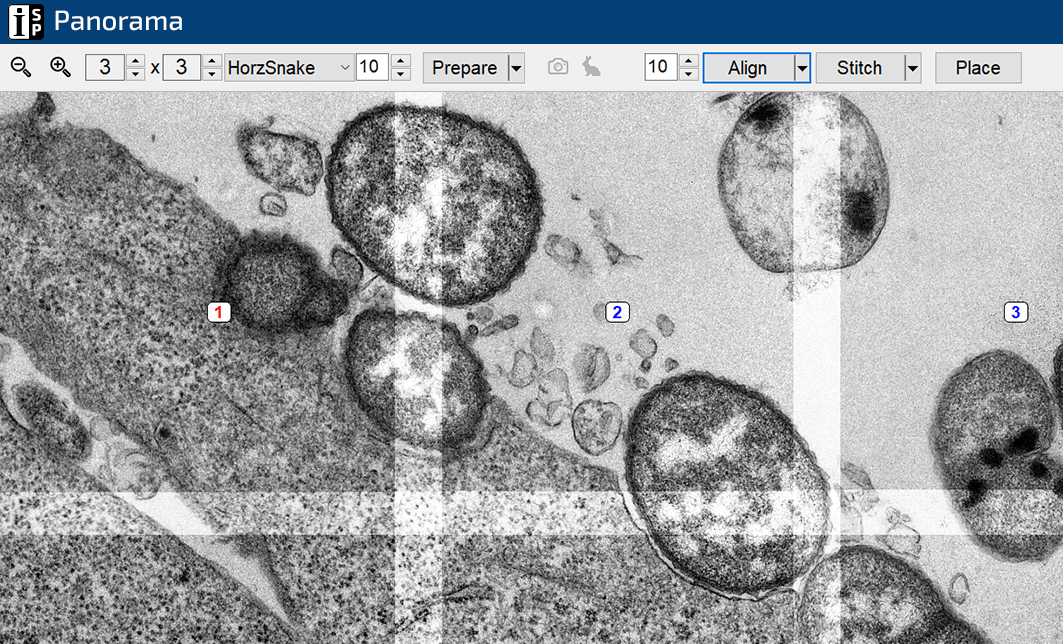Click the overlap value field beside HorzSnake
1063x644 pixels.
tap(372, 68)
